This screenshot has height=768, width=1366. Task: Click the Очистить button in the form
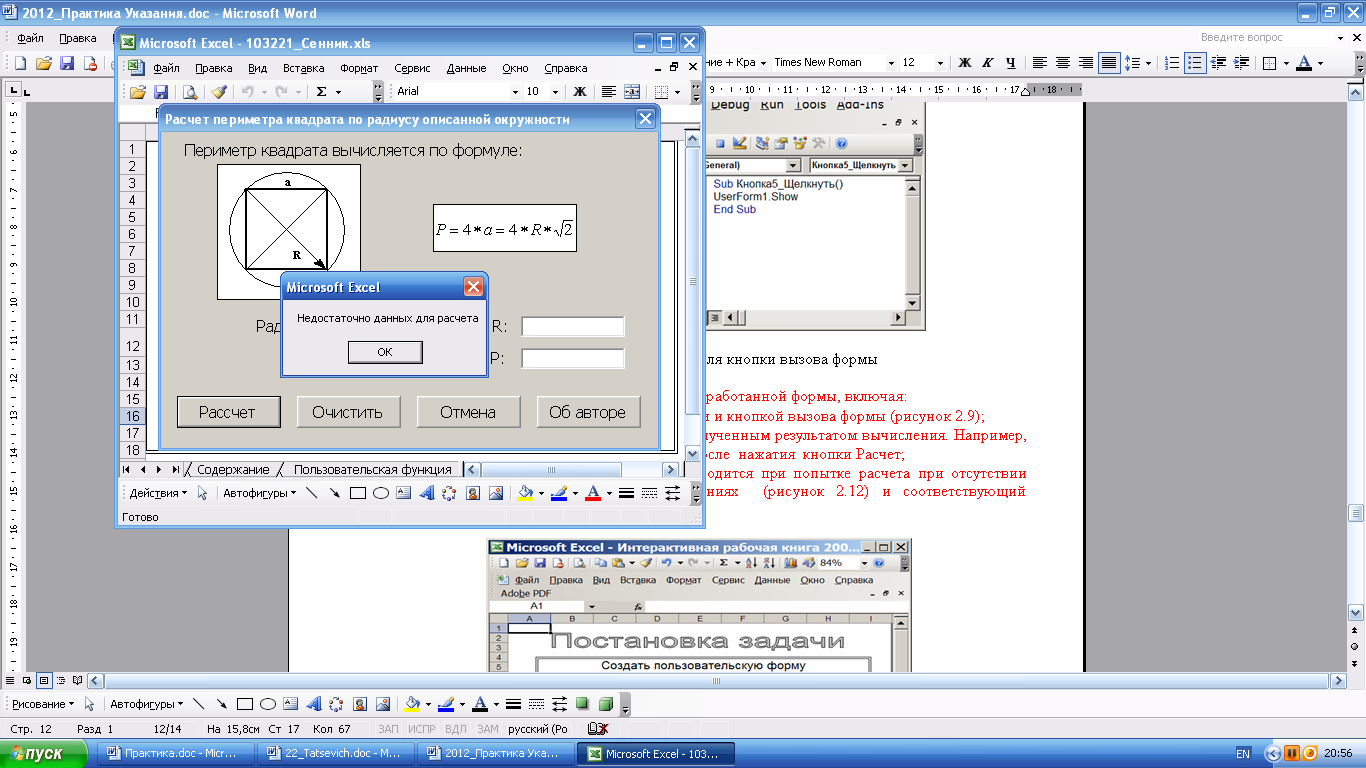click(347, 412)
